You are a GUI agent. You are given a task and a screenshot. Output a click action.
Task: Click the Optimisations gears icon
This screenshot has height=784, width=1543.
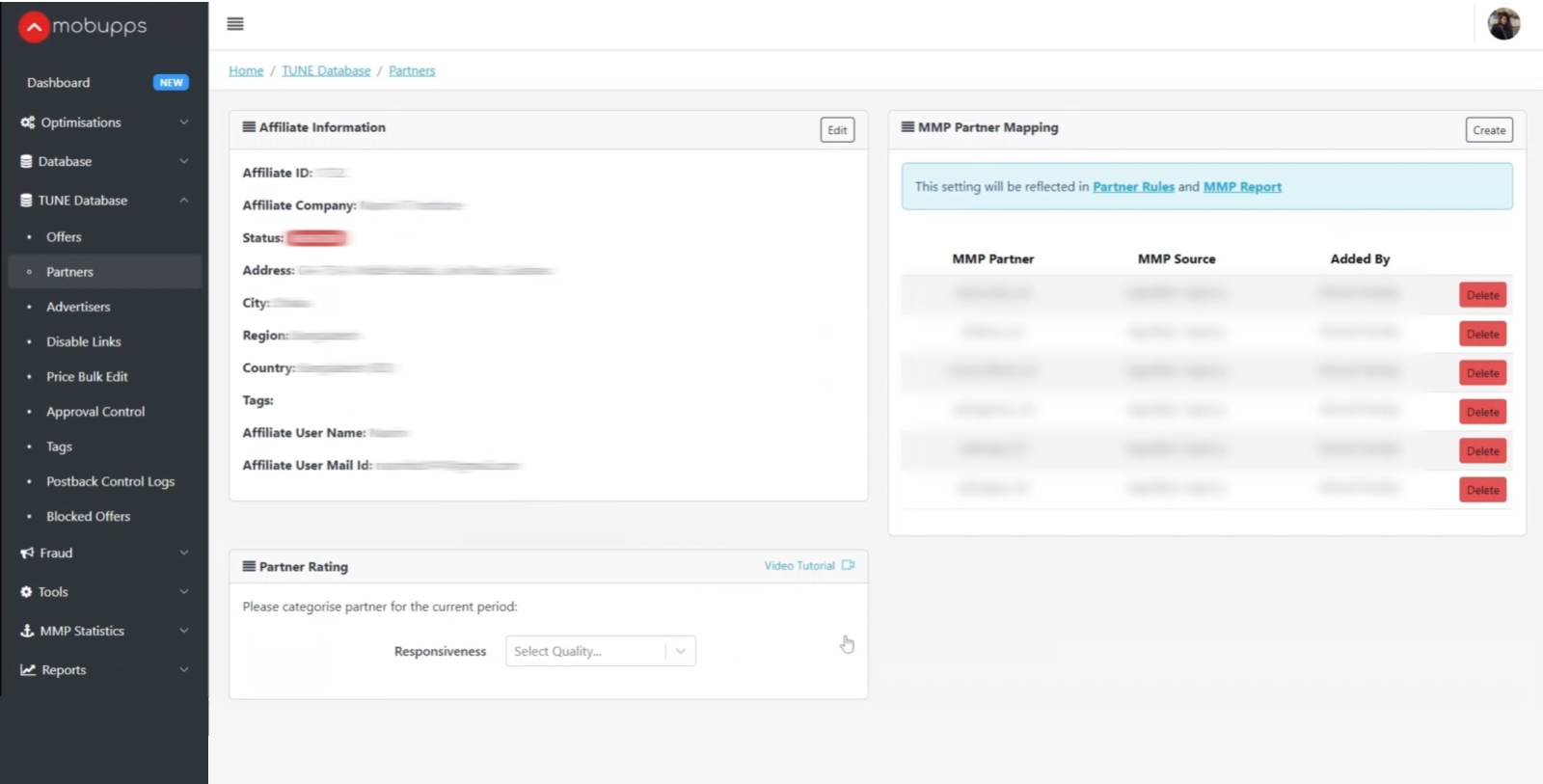[27, 122]
